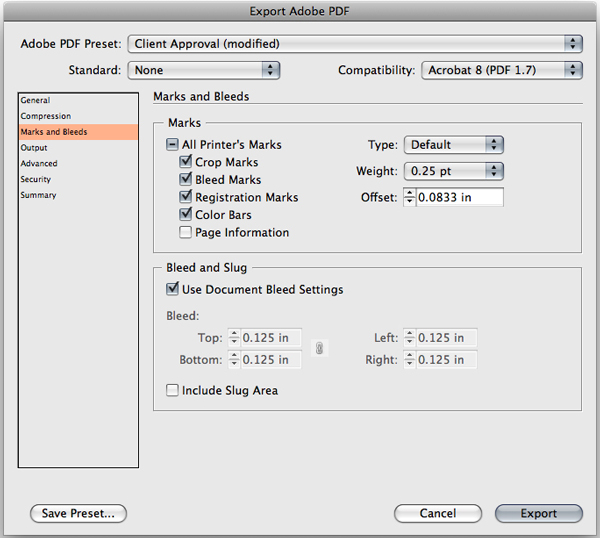
Task: Uncheck the Crop Marks checkbox
Action: click(186, 161)
